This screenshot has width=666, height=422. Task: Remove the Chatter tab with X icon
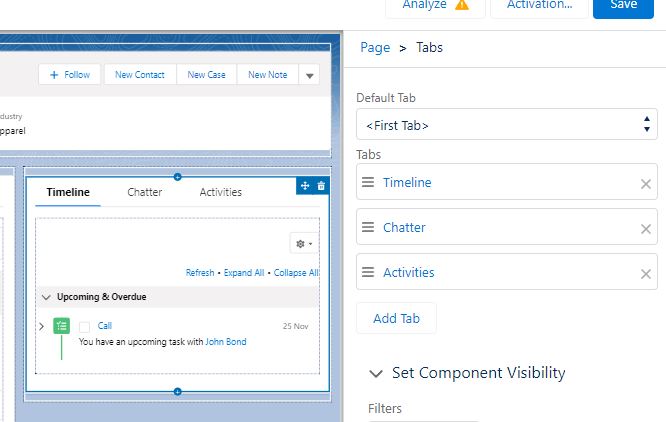click(645, 229)
